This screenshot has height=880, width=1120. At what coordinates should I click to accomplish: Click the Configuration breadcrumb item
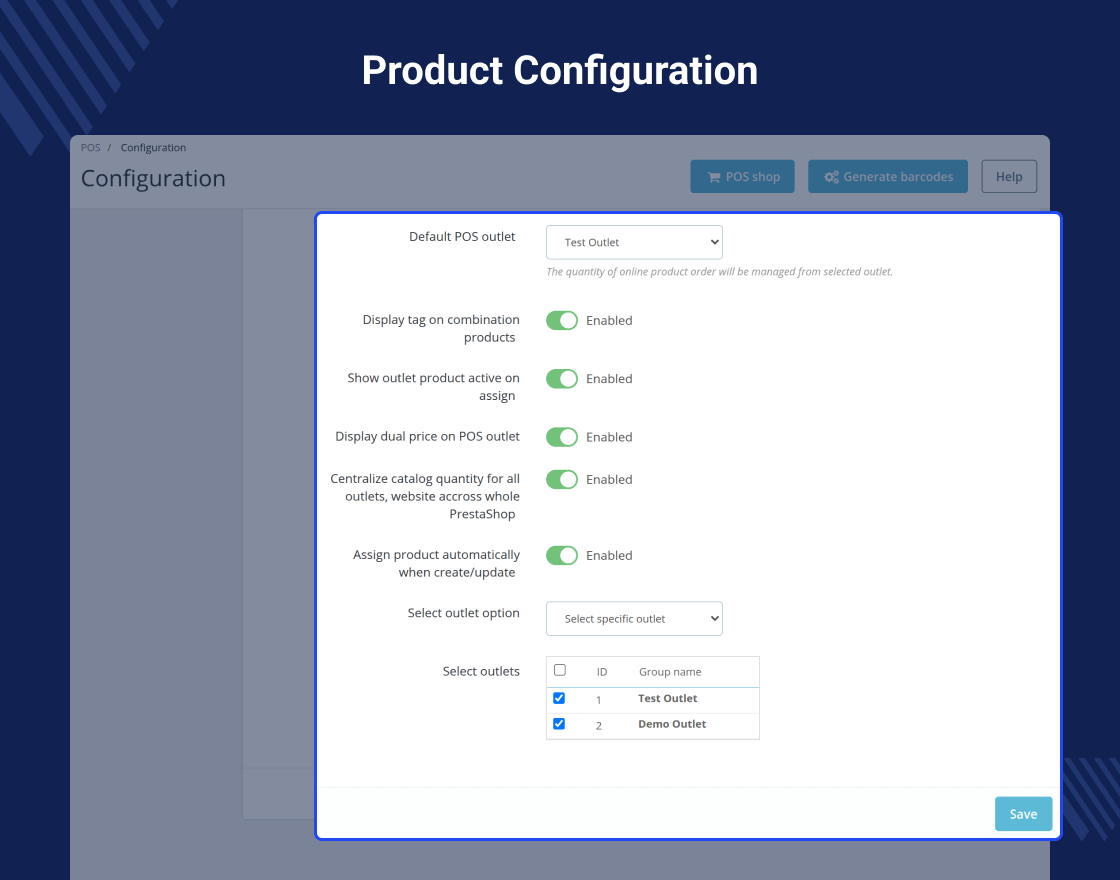(153, 148)
